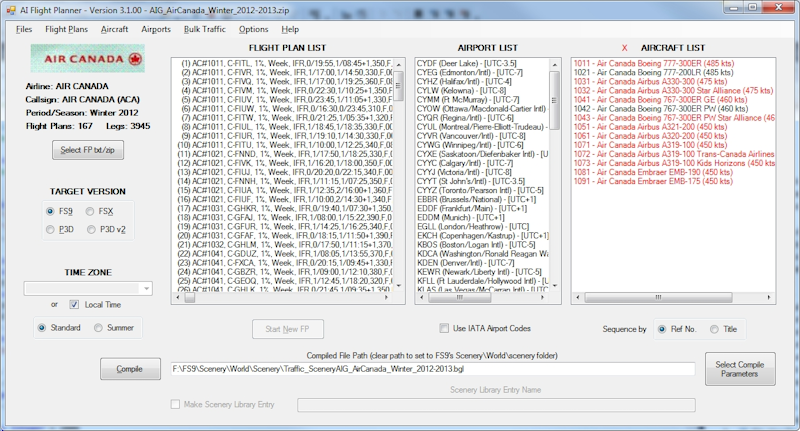Image resolution: width=800 pixels, height=431 pixels.
Task: Click aircraft list horizontal scroll left arrow
Action: (x=578, y=297)
